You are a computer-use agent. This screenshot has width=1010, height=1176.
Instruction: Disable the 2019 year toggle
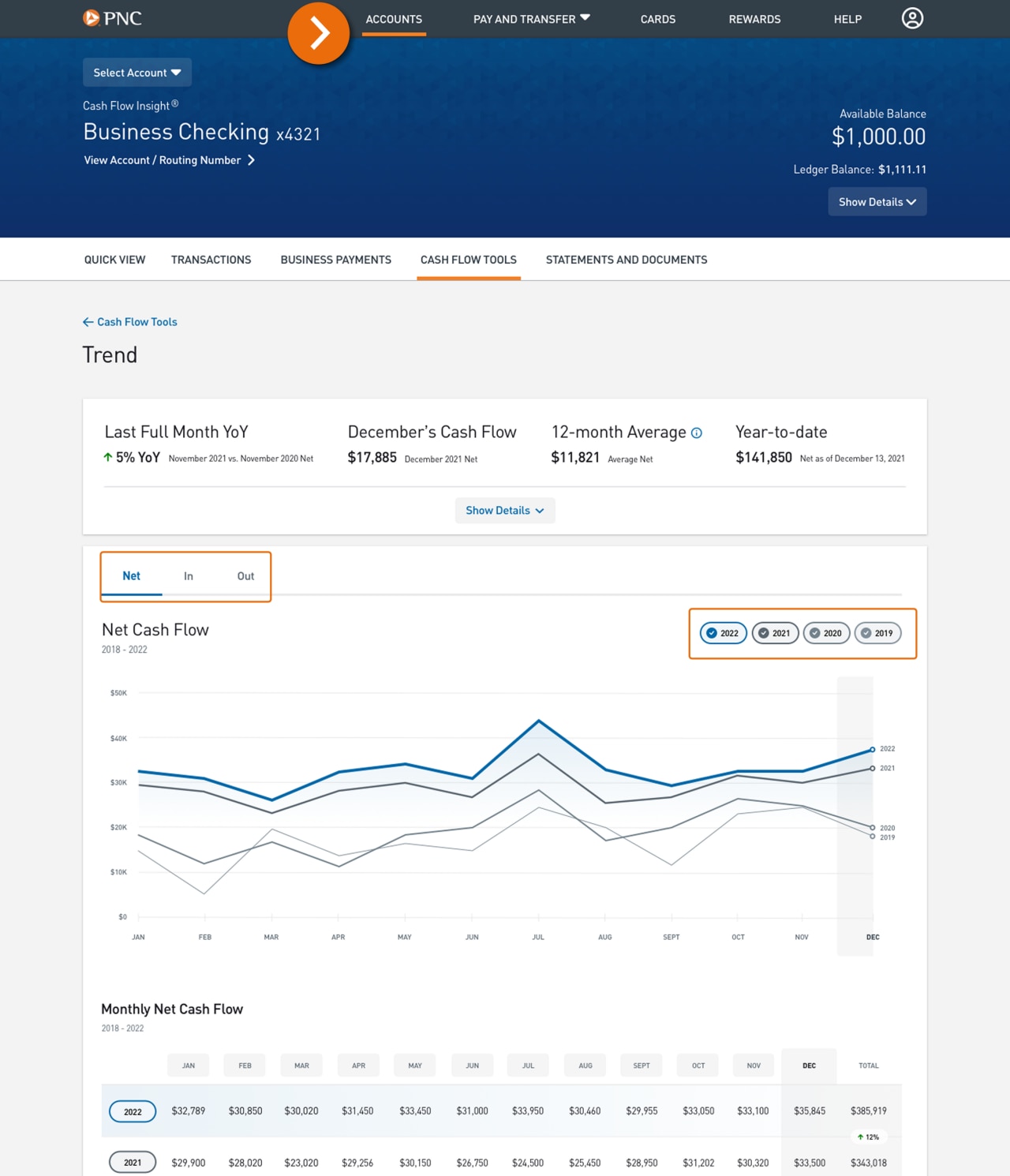[877, 632]
